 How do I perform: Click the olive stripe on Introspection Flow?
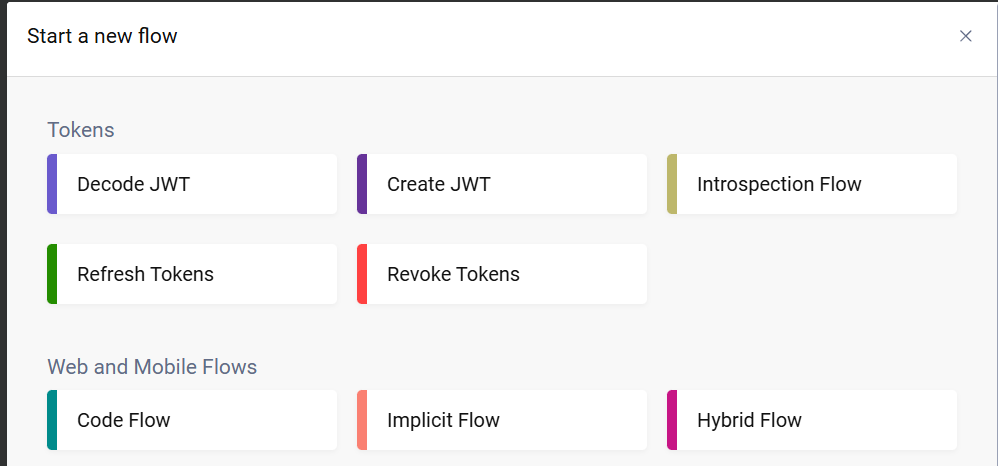click(672, 184)
